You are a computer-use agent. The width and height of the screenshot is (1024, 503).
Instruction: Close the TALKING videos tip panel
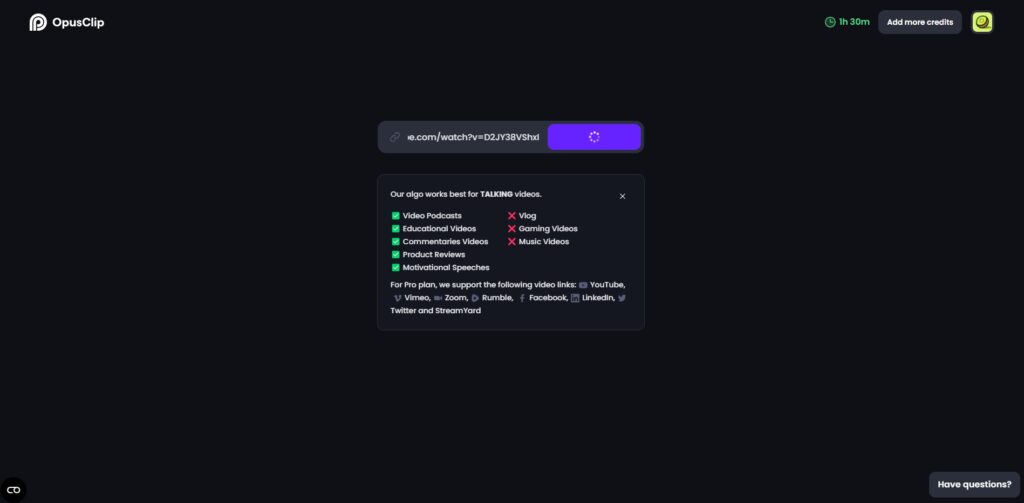click(622, 196)
